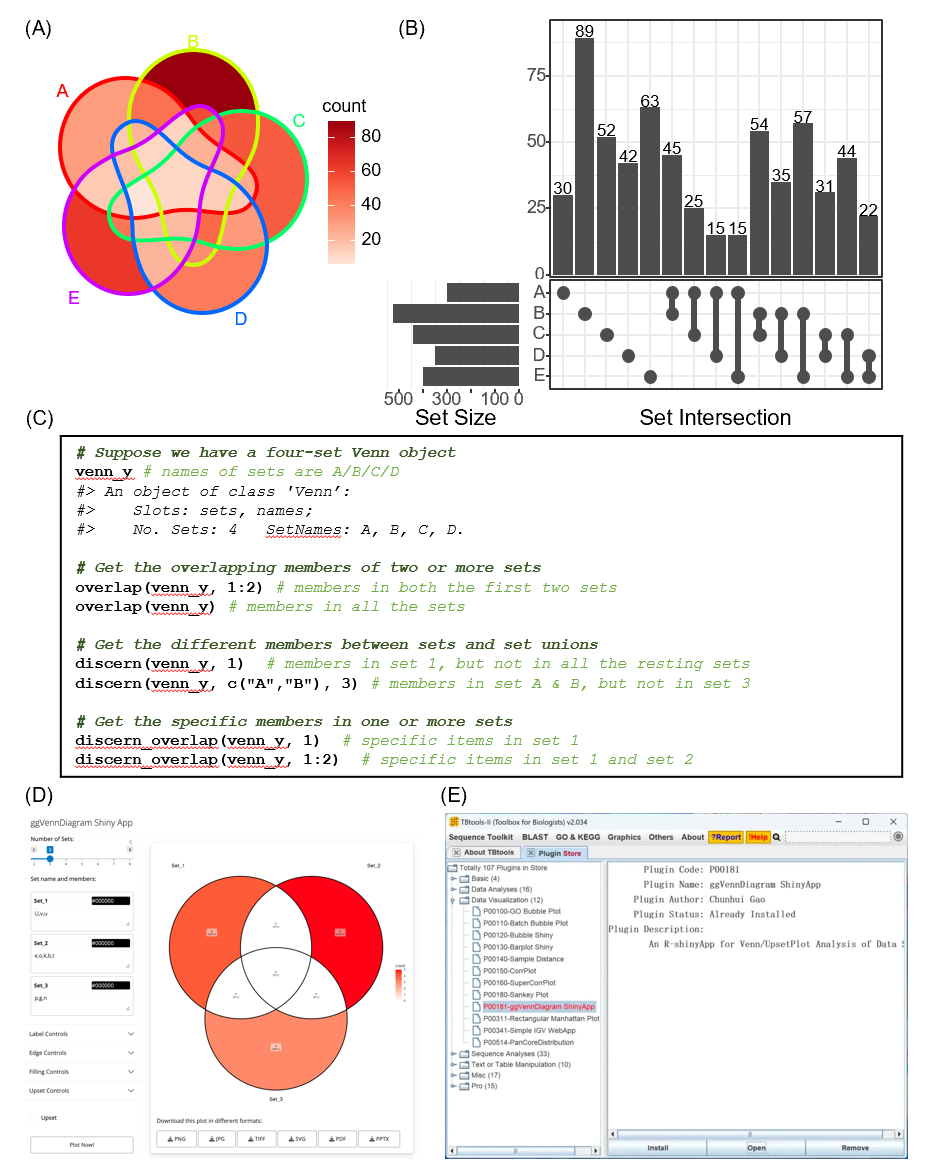Click the Open plugin button

[756, 1148]
